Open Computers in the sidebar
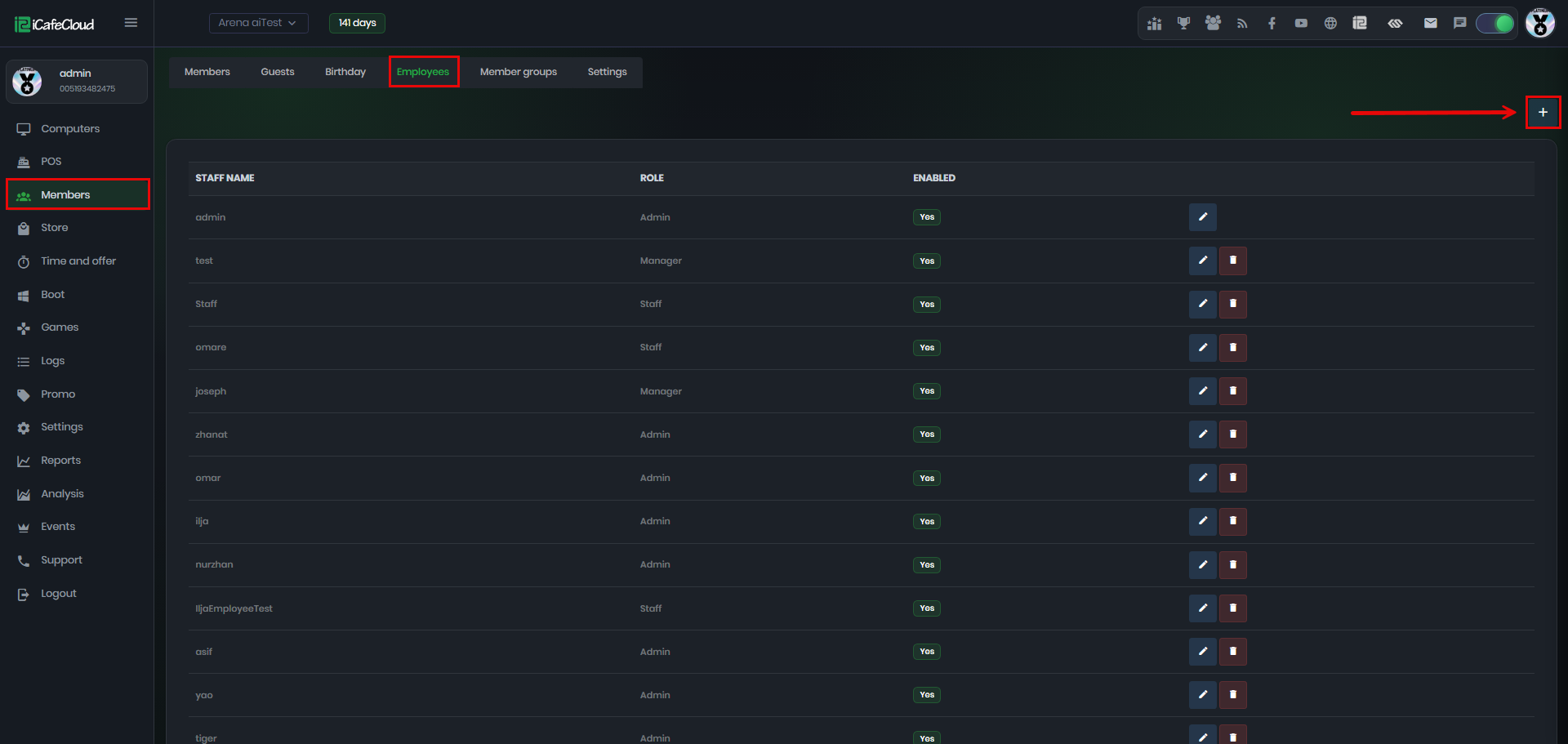1568x744 pixels. click(x=77, y=129)
